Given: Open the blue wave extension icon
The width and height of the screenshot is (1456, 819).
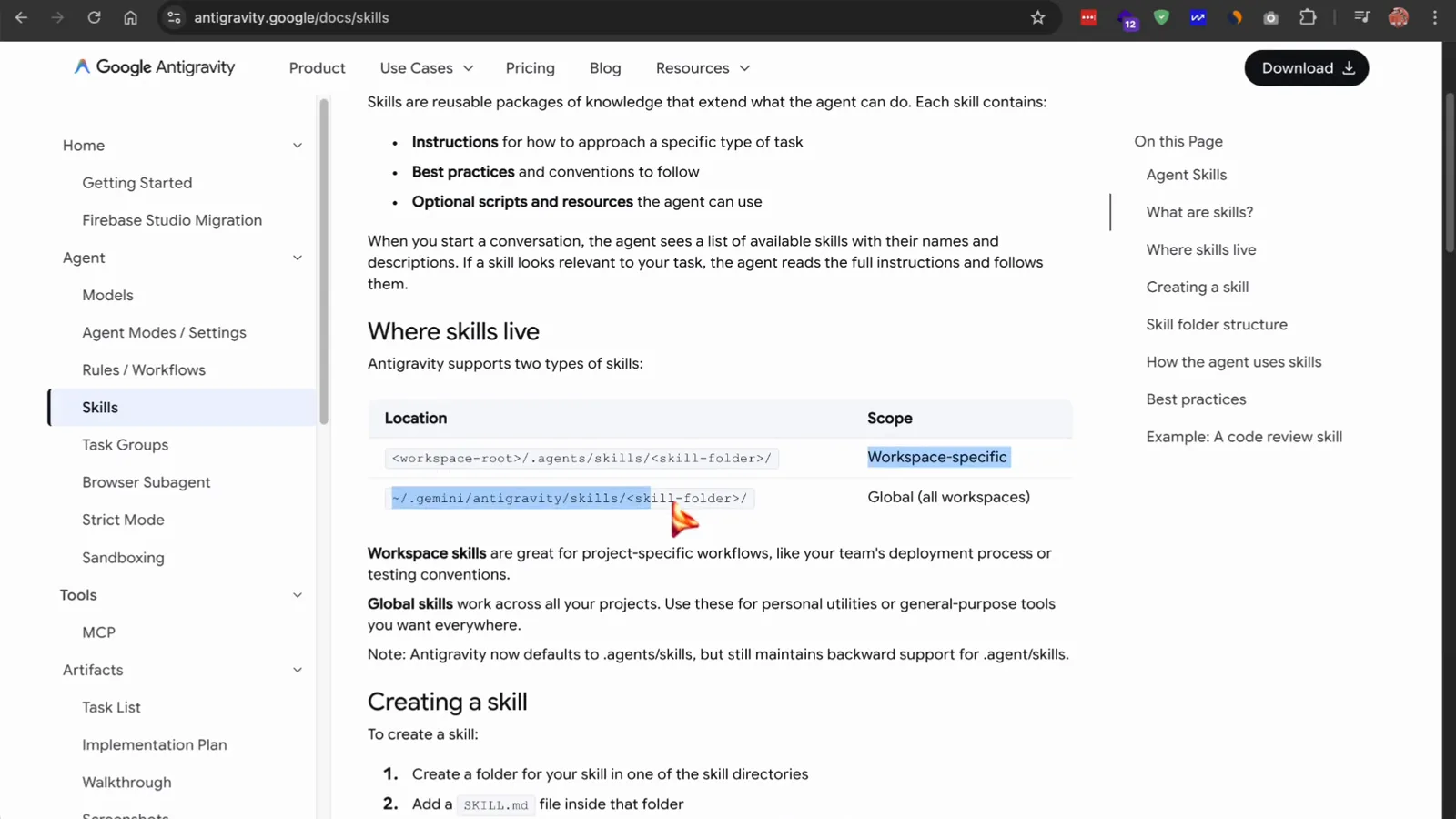Looking at the screenshot, I should [1198, 17].
